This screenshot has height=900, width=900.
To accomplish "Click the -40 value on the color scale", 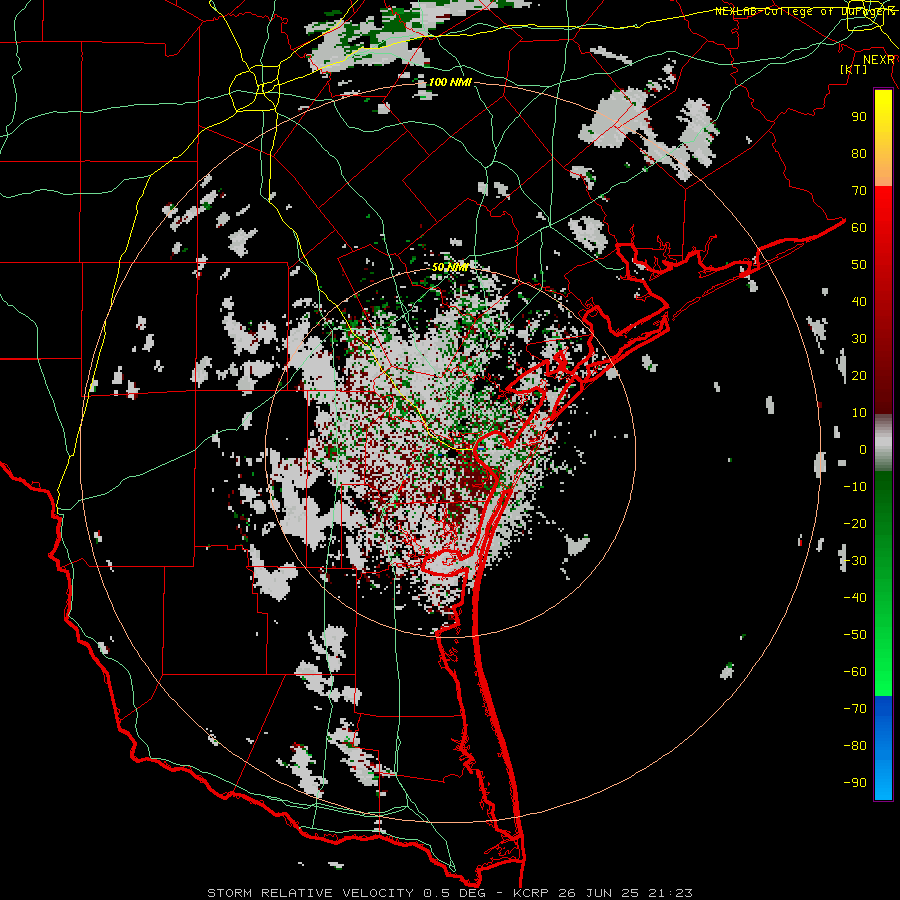I will 855,598.
